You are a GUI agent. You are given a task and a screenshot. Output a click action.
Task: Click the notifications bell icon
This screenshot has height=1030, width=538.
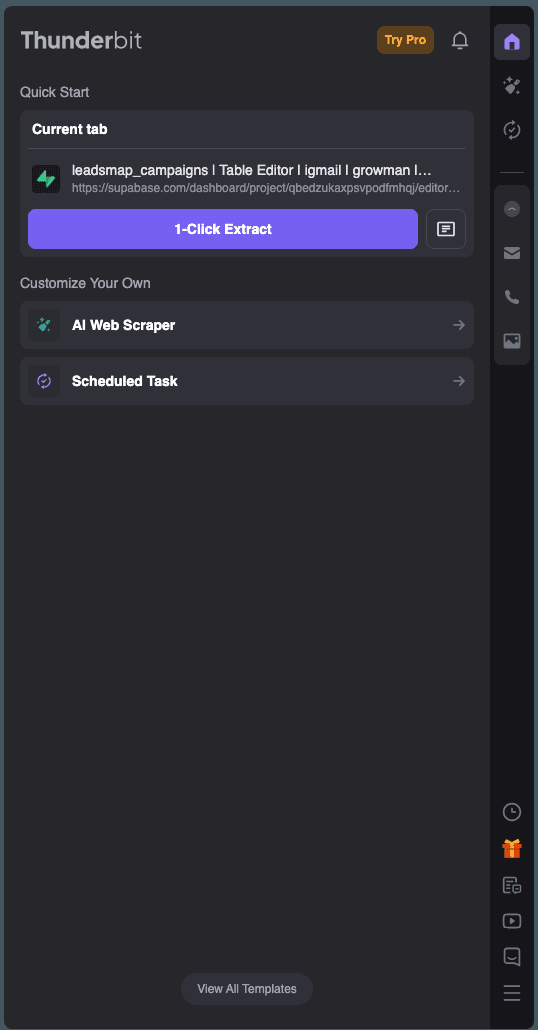point(460,41)
